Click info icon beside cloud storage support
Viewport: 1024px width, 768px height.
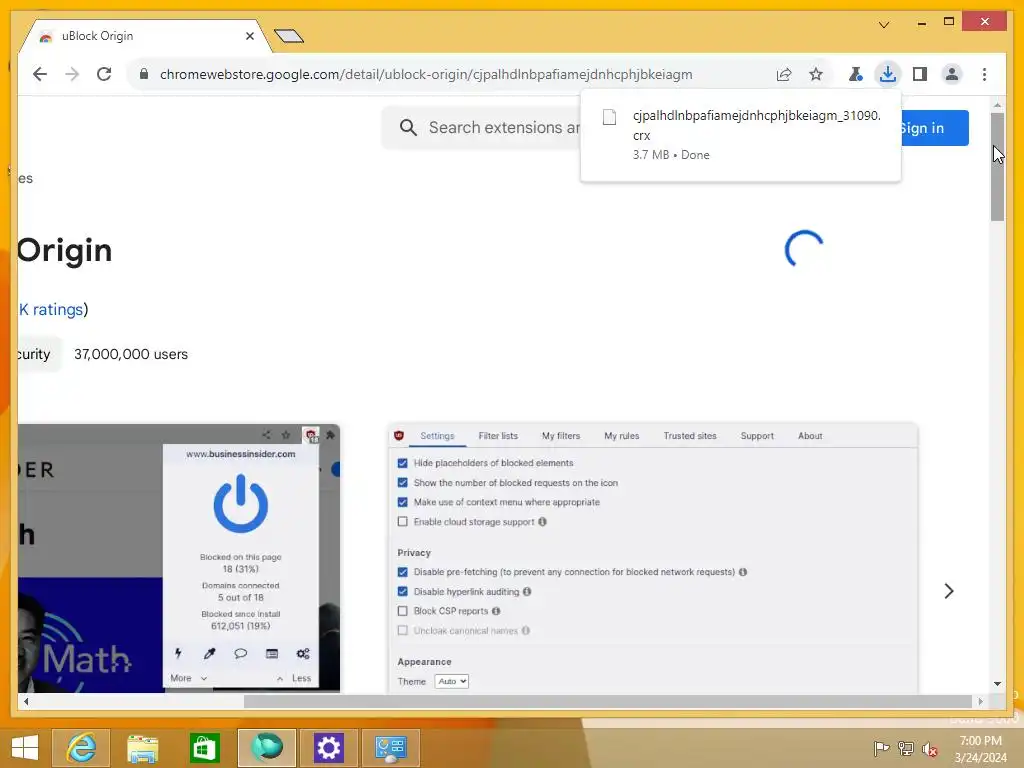(x=542, y=522)
